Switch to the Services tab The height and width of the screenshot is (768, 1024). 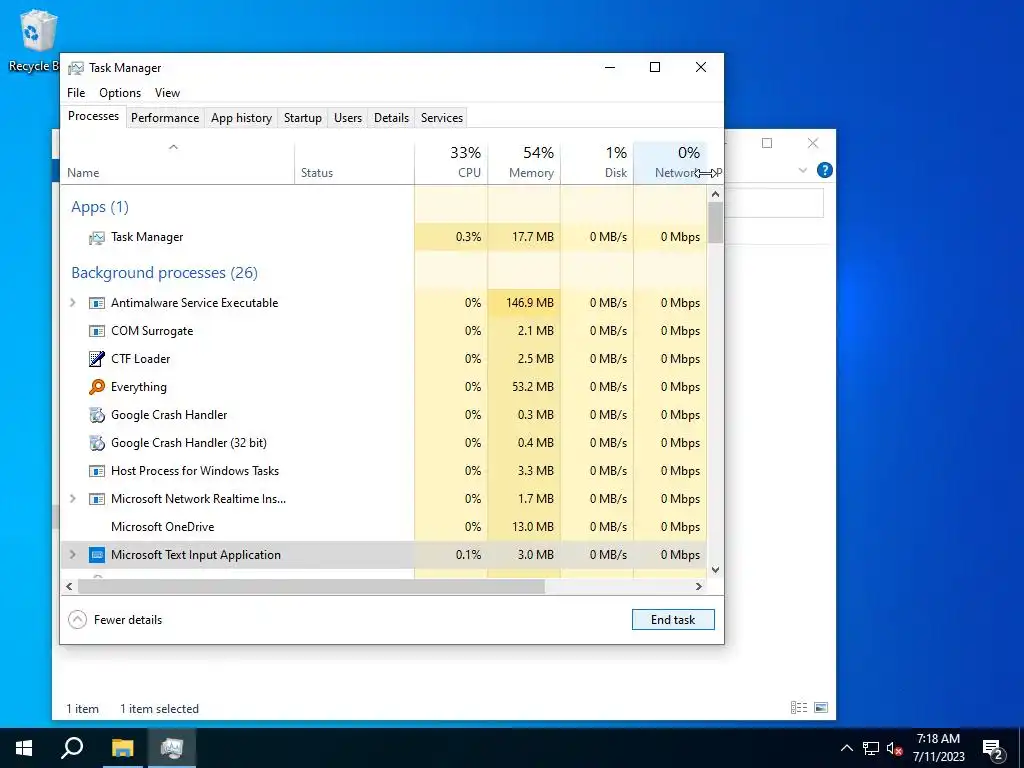[441, 118]
